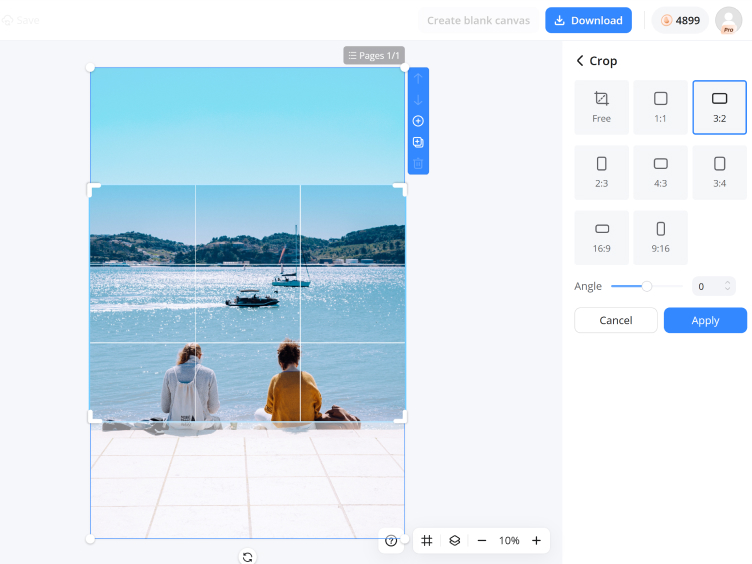This screenshot has width=752, height=564.
Task: Click Create blank canvas
Action: [478, 20]
